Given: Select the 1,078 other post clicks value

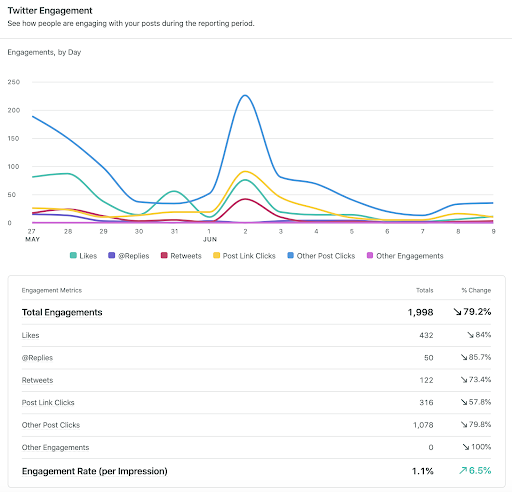Looking at the screenshot, I should tap(423, 425).
